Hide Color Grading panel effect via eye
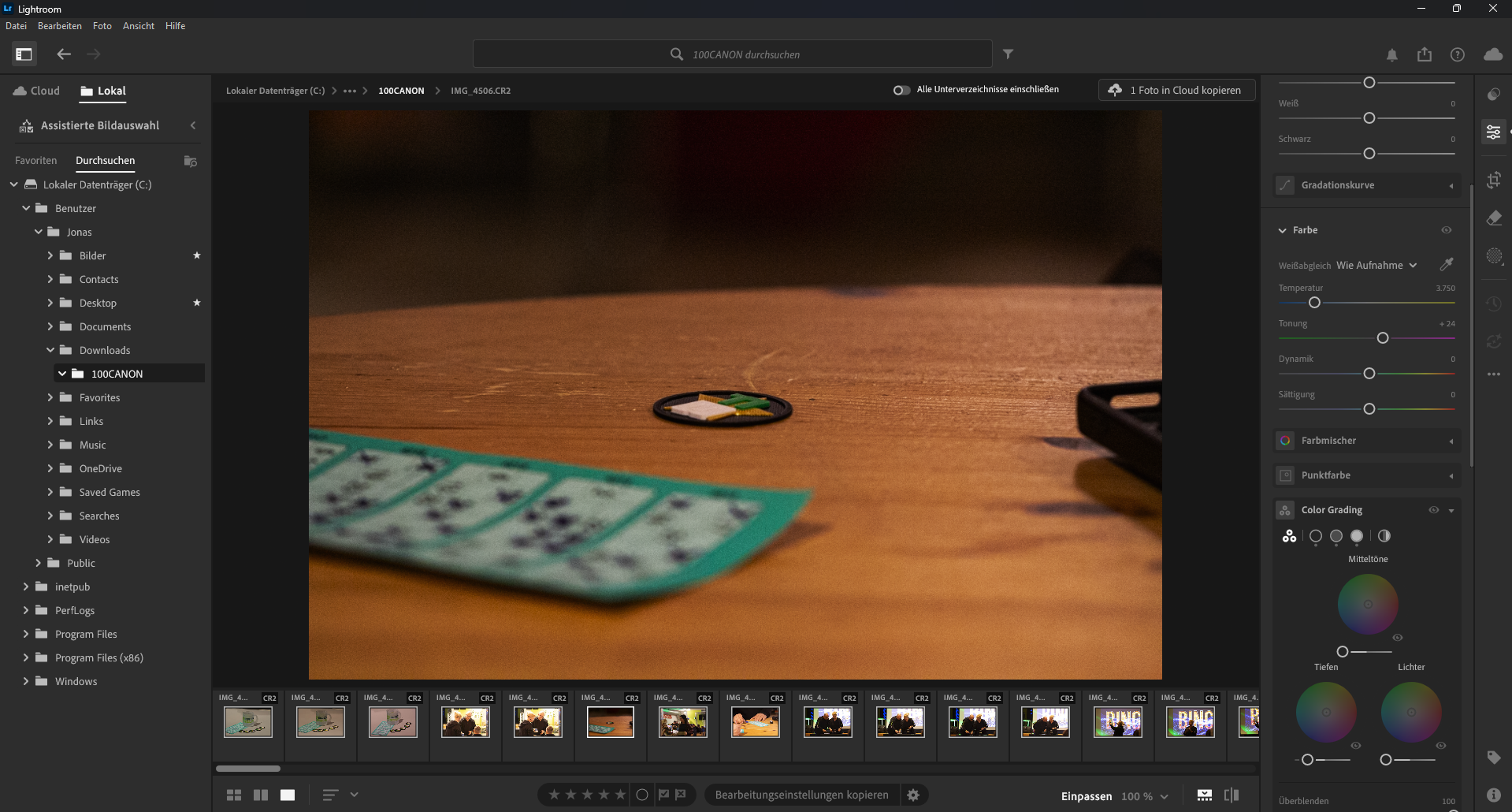Viewport: 1512px width, 812px height. click(x=1433, y=510)
